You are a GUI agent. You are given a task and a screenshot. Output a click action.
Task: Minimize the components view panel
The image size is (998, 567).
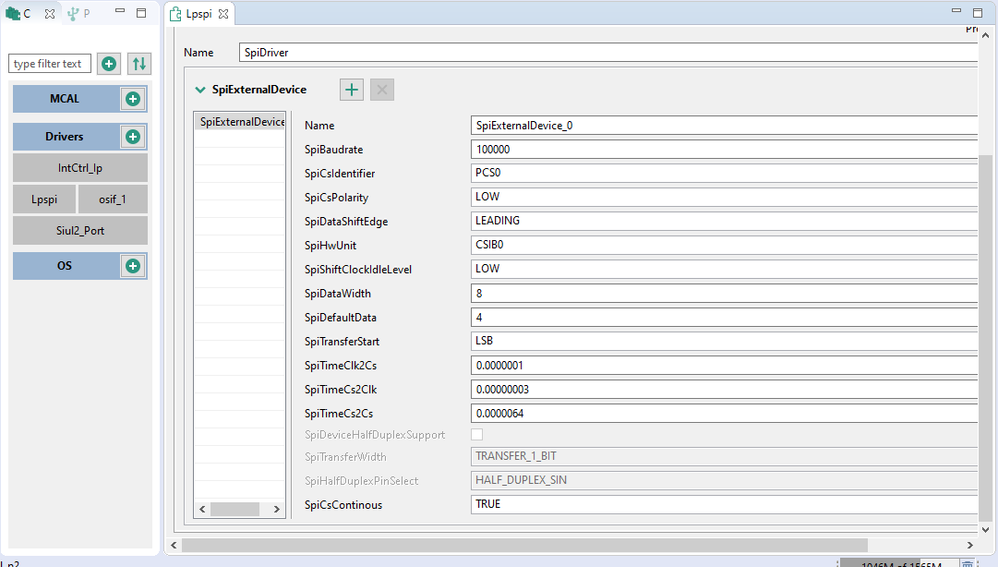[120, 11]
